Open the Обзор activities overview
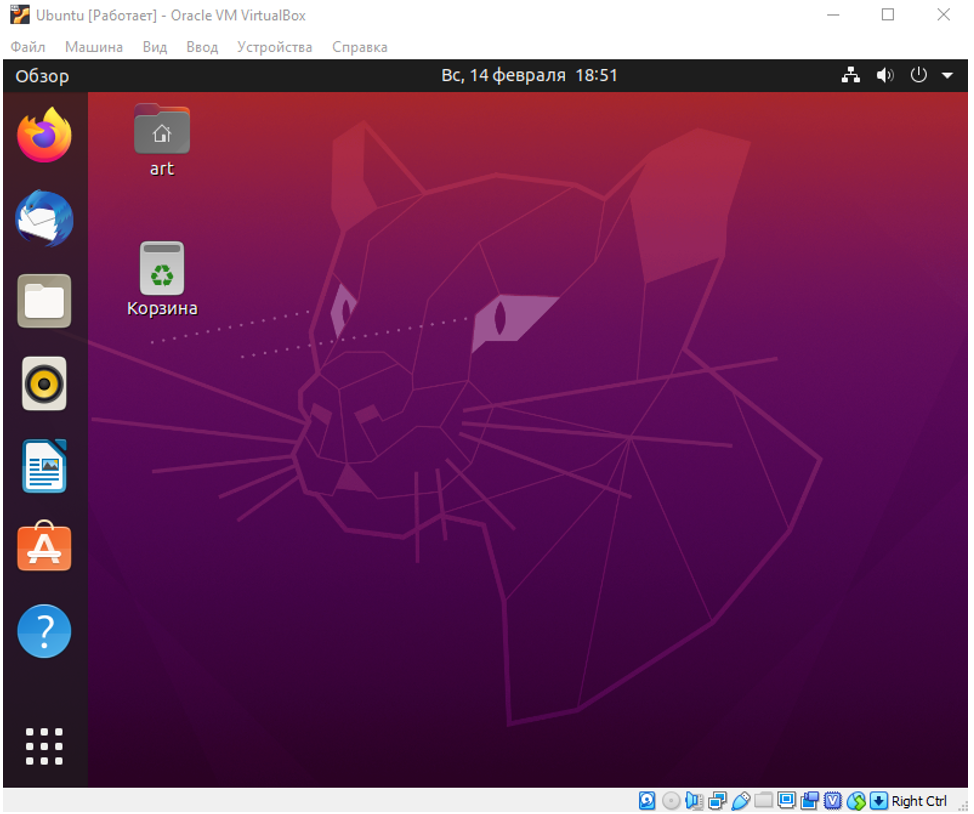 tap(42, 76)
